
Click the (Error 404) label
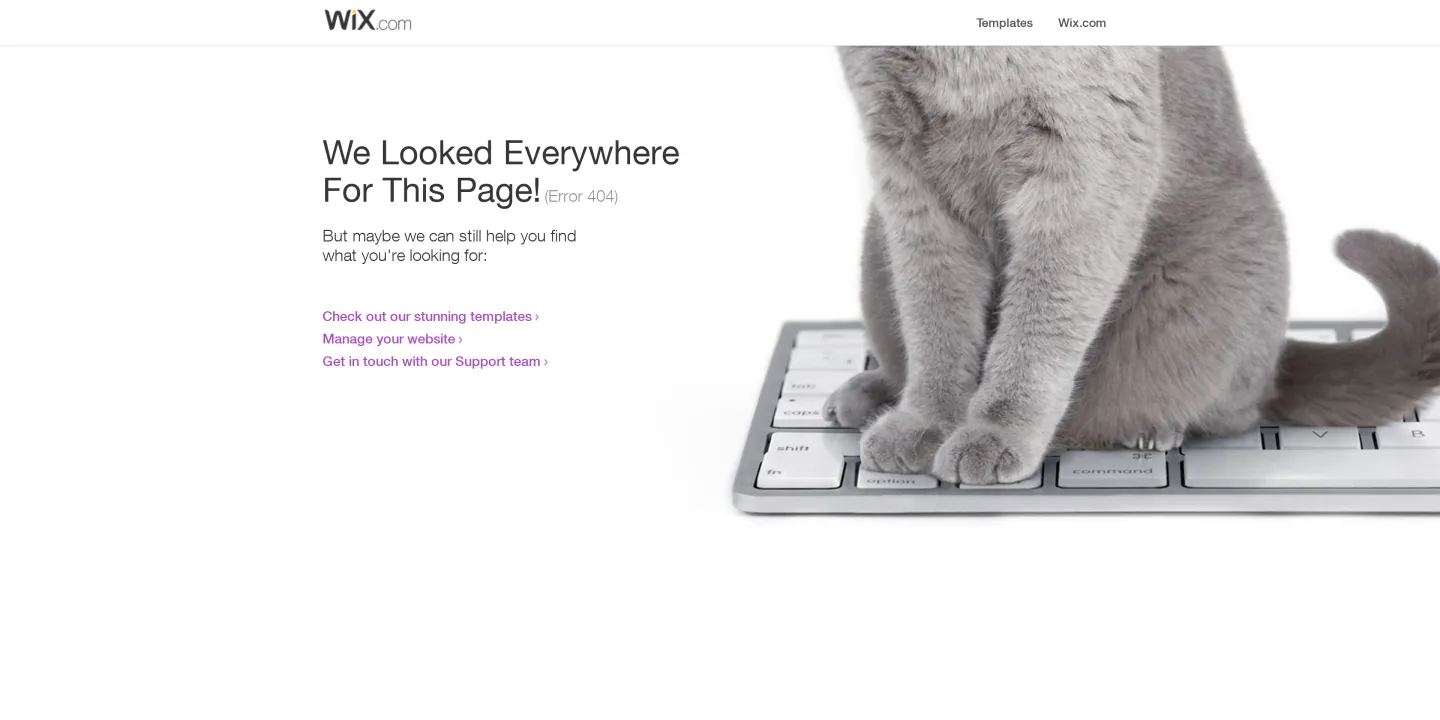[x=581, y=196]
